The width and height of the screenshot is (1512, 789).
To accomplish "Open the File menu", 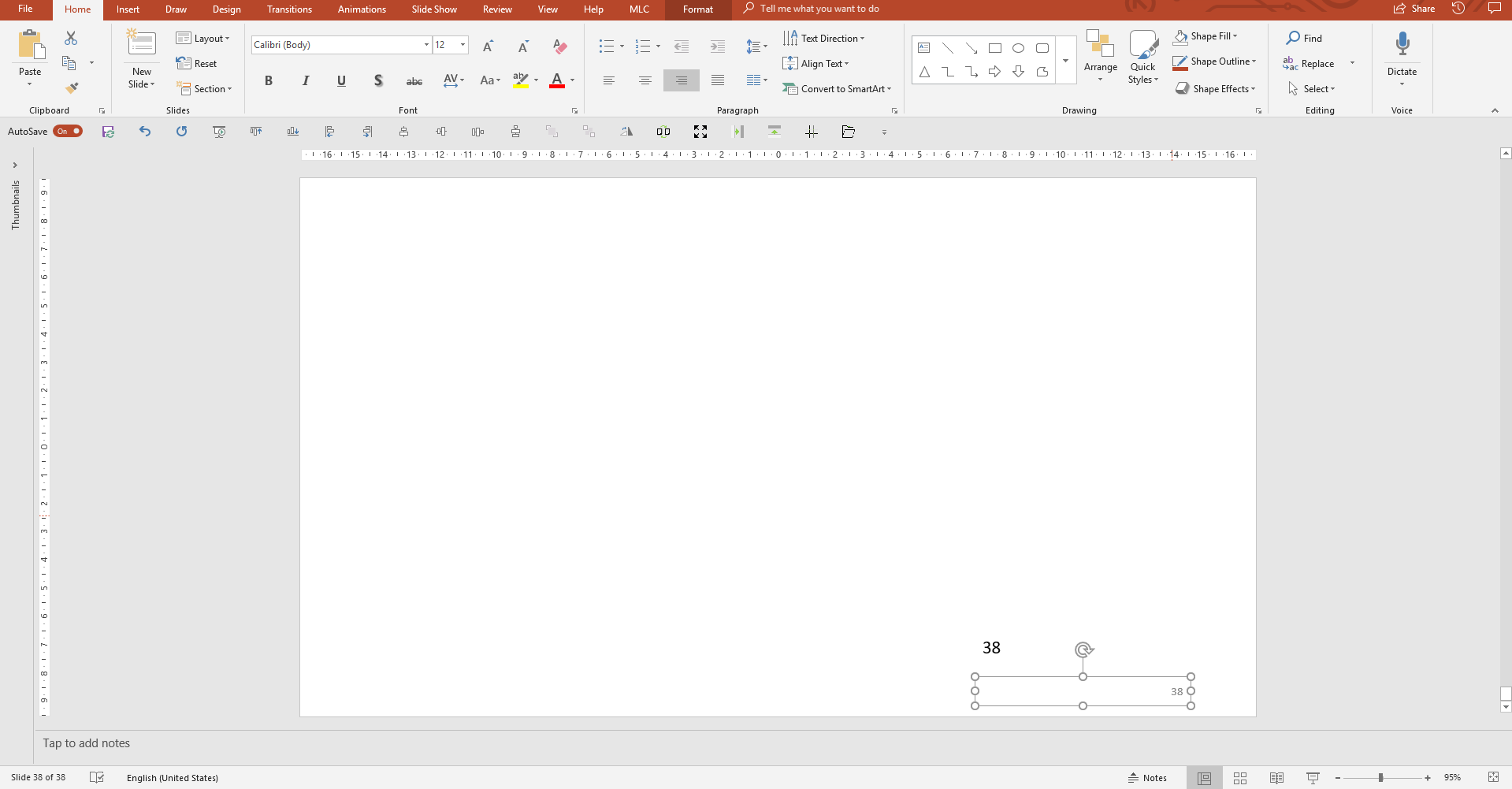I will pos(25,9).
